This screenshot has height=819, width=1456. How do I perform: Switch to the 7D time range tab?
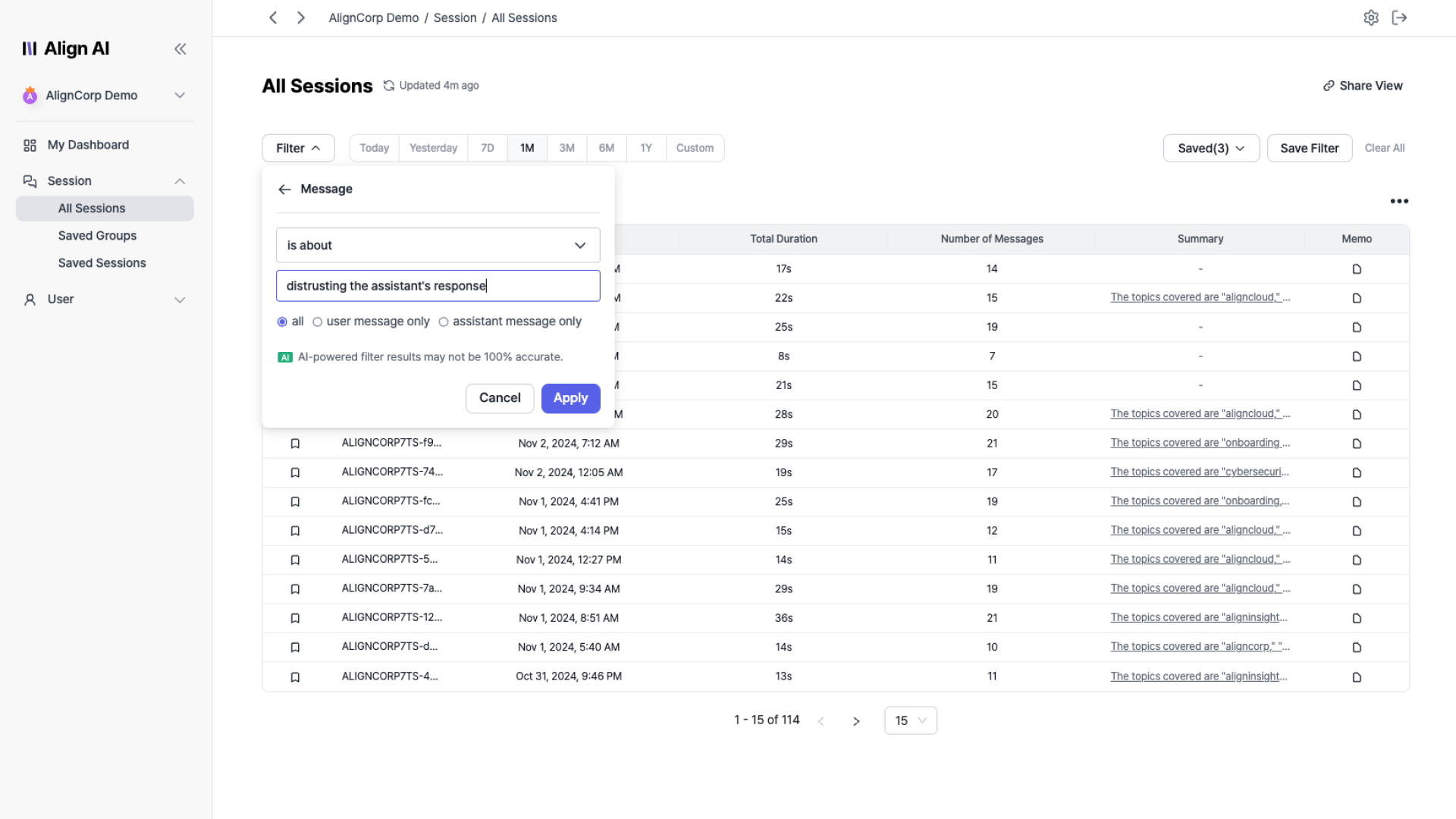click(x=487, y=148)
